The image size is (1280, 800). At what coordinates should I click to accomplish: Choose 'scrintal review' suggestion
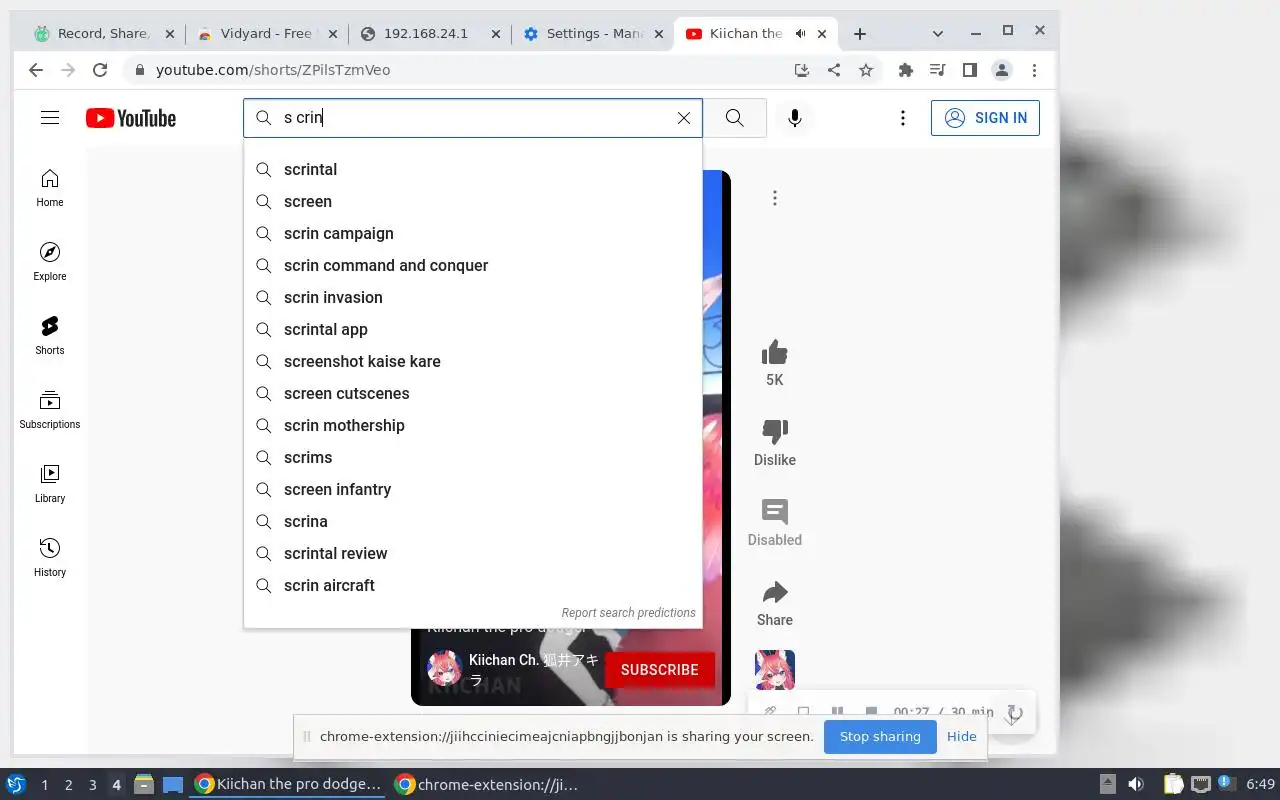(473, 554)
